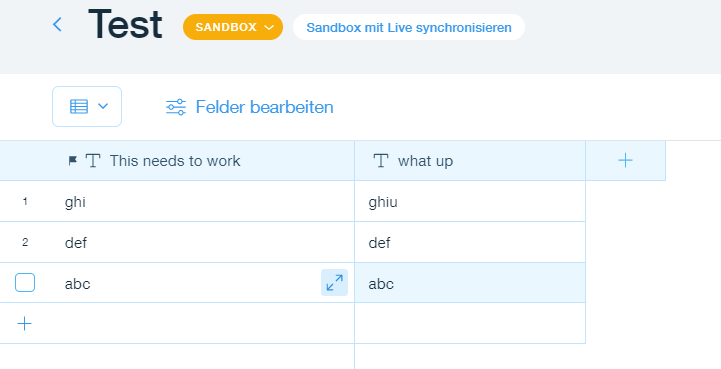Add a new field with plus icon
The height and width of the screenshot is (369, 721).
625,161
